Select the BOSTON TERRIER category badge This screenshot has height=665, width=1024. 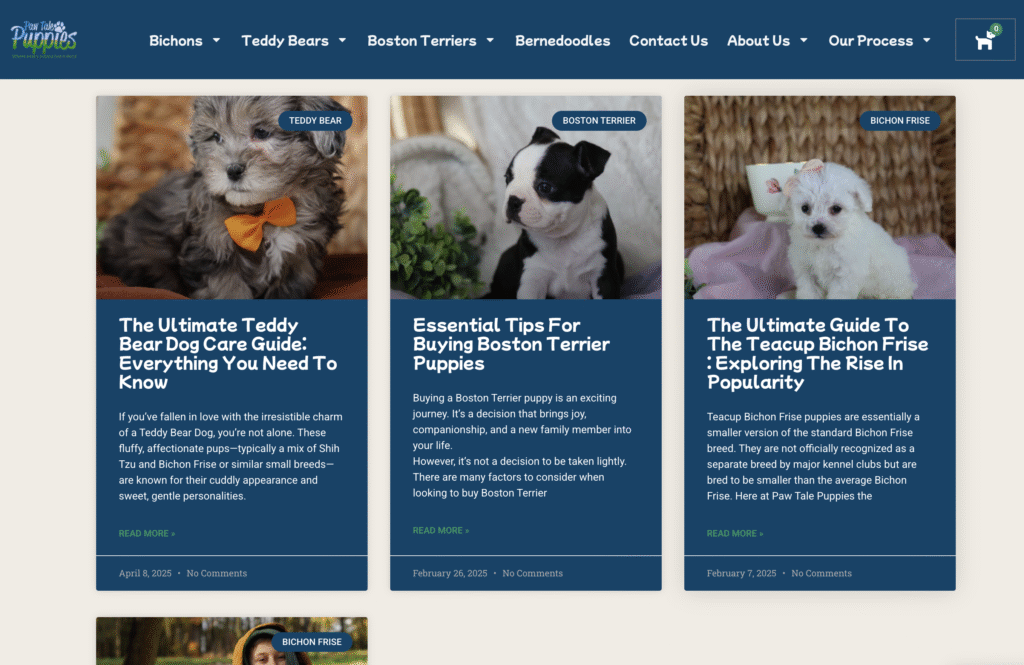(599, 121)
